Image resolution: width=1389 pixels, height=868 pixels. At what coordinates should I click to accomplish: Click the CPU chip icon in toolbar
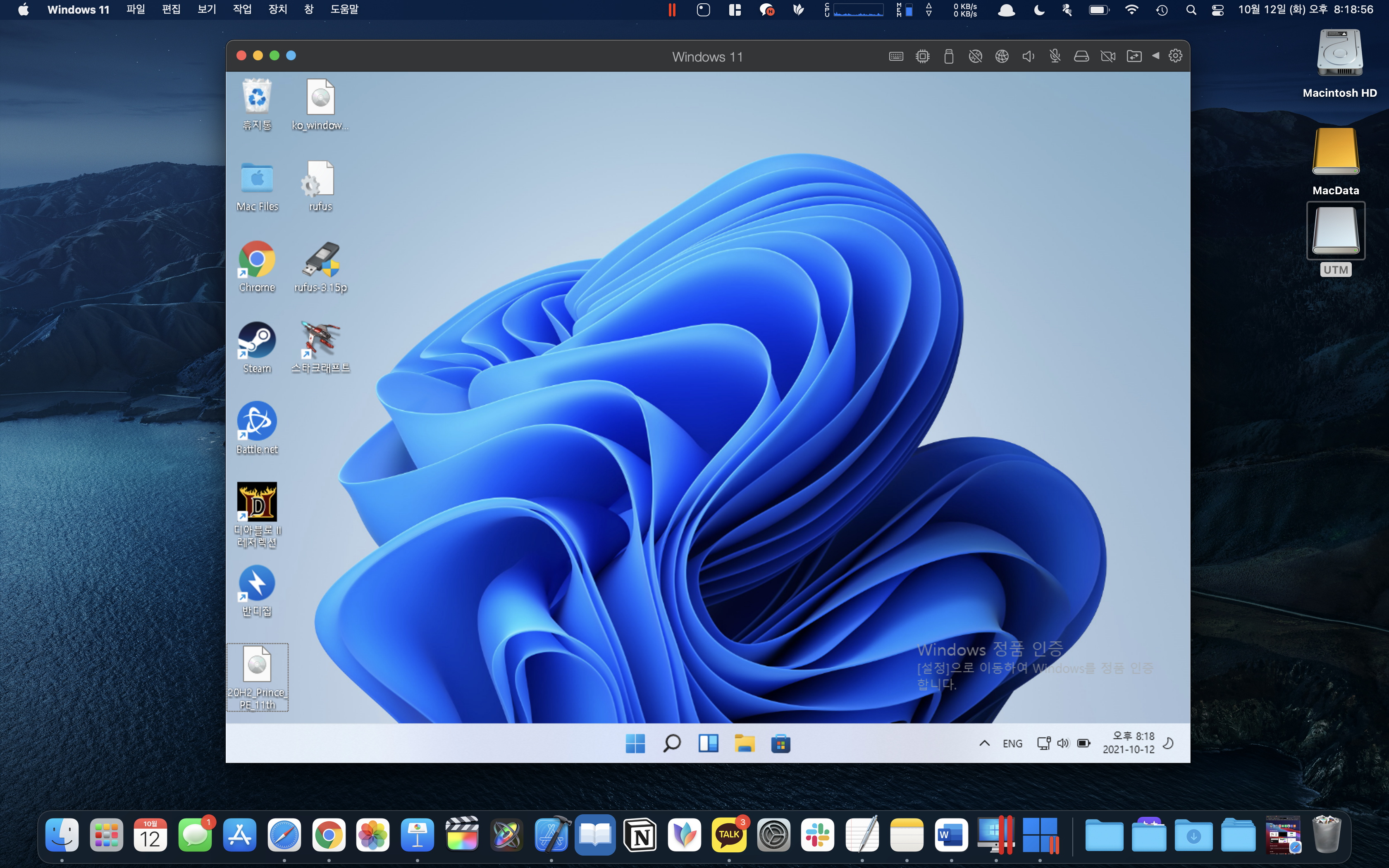922,56
